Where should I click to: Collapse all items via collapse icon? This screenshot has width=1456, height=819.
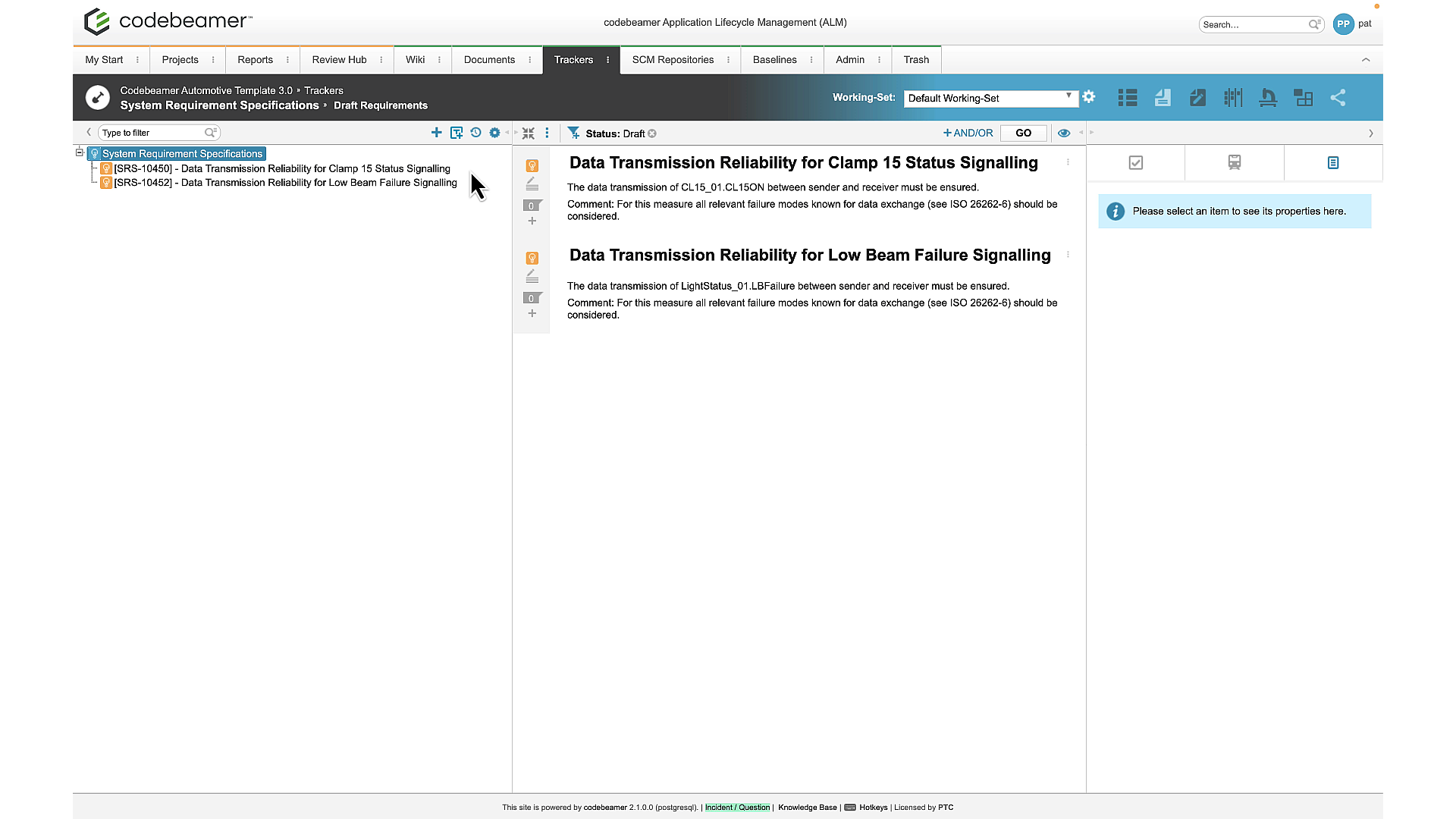click(528, 132)
